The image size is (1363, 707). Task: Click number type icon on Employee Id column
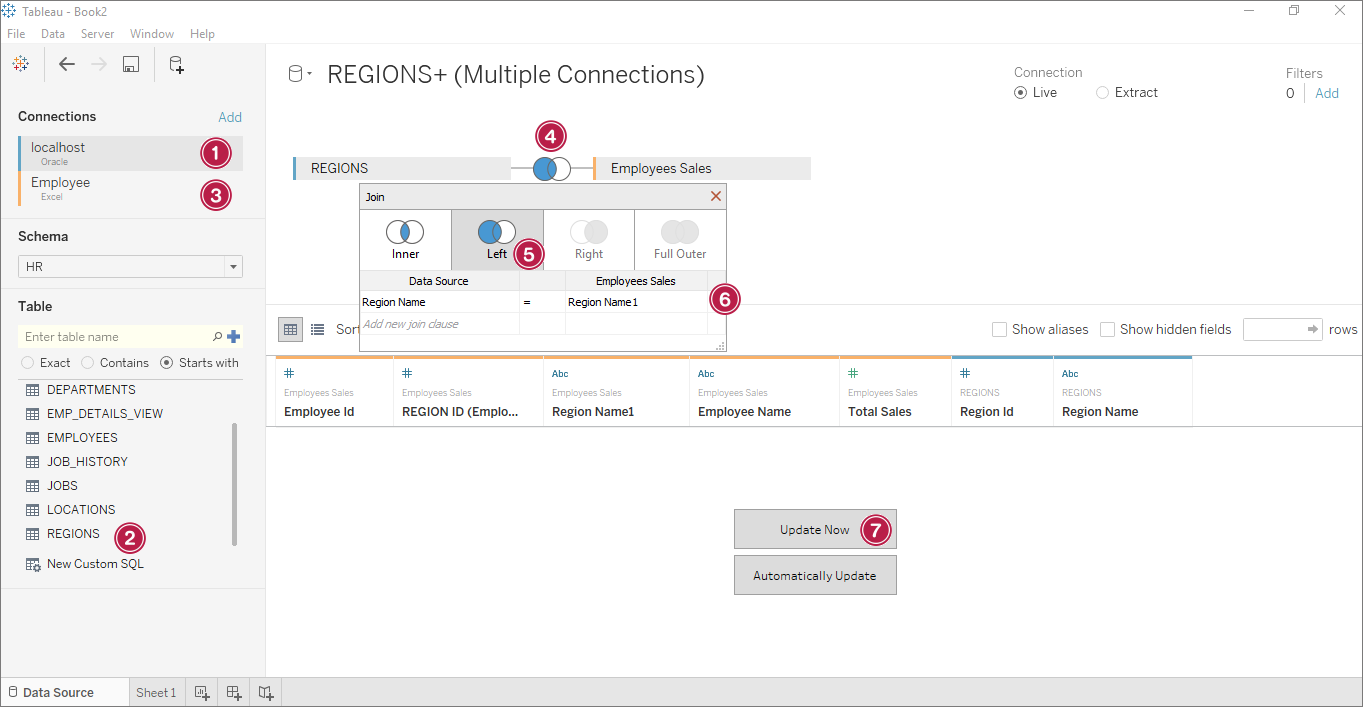tap(289, 374)
